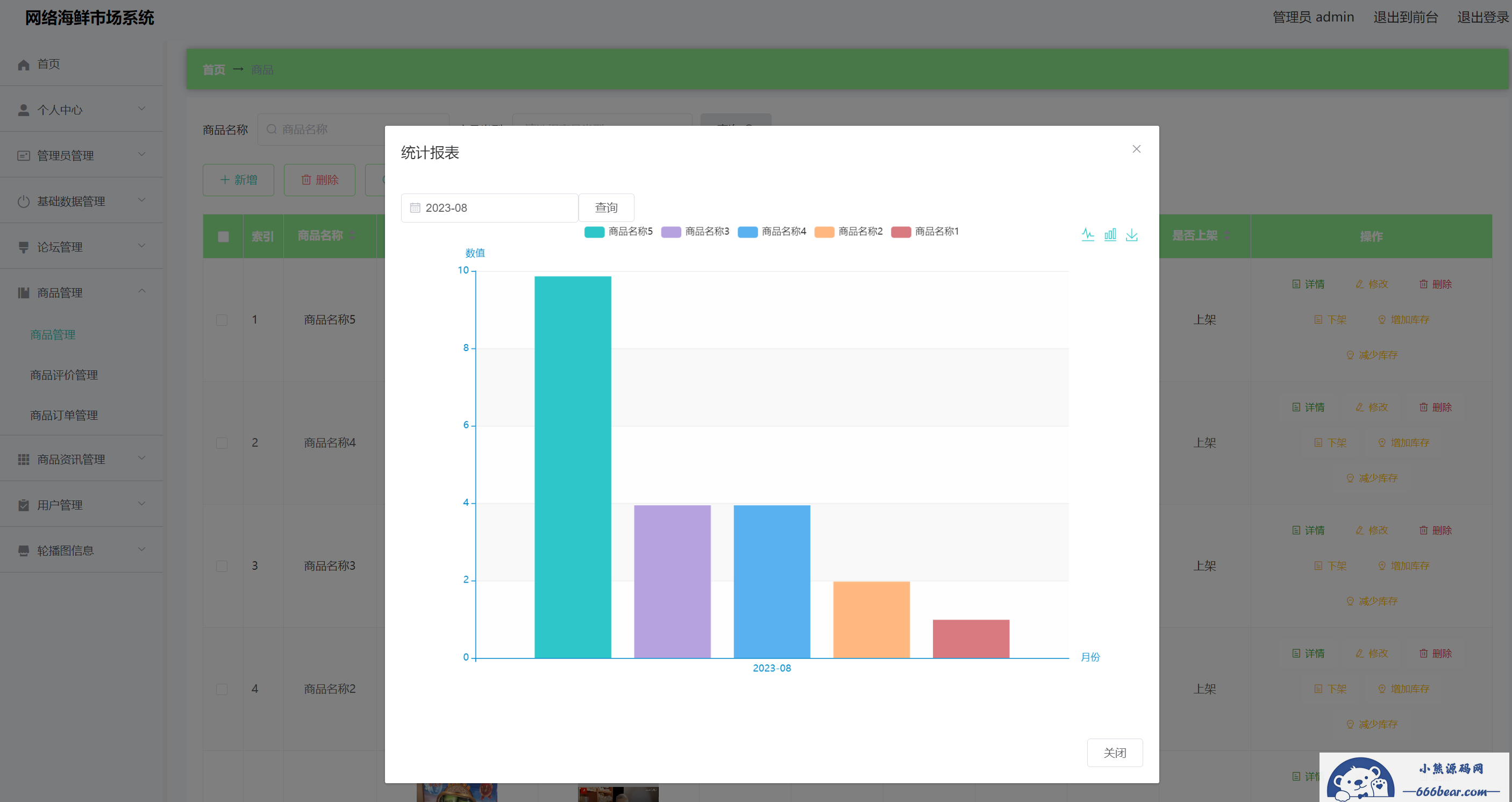Click the 基础数据管理 power icon
The image size is (1512, 802).
[x=24, y=201]
